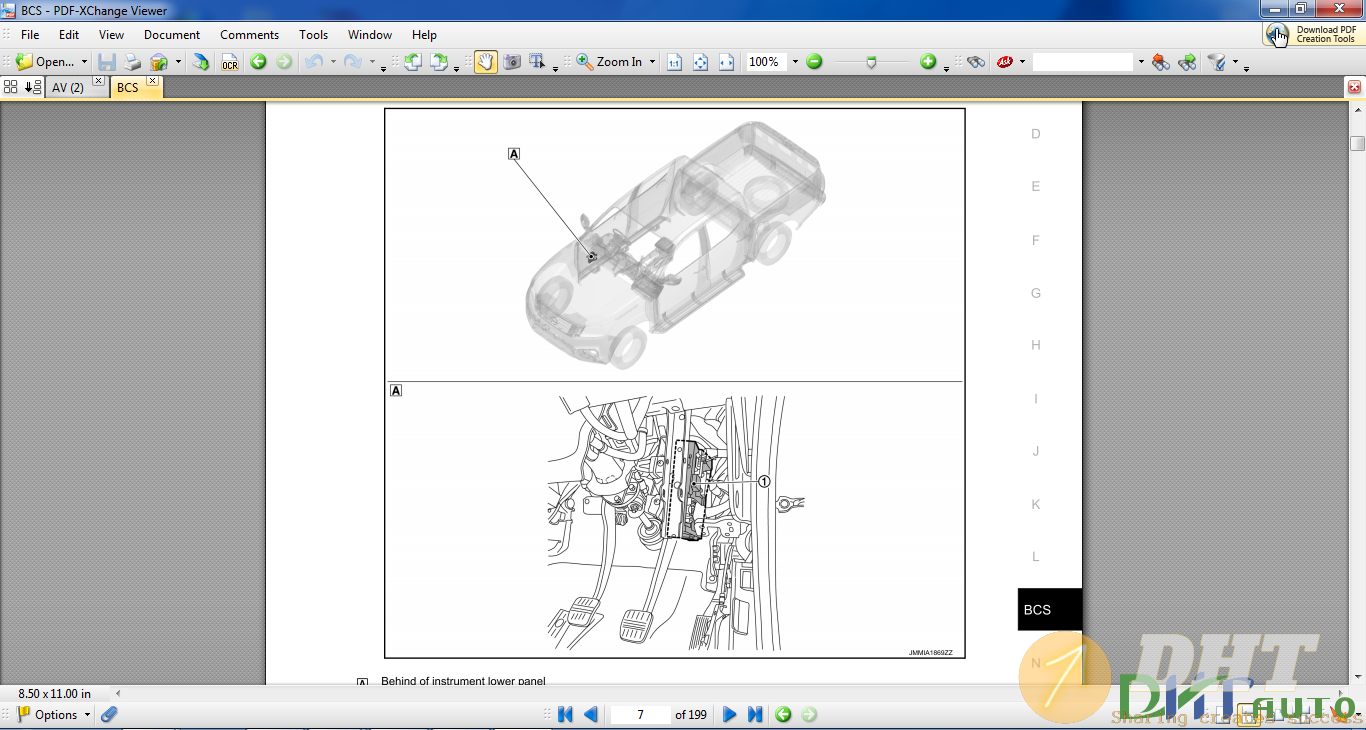The image size is (1366, 730).
Task: Expand the search box history dropdown
Action: 1140,62
